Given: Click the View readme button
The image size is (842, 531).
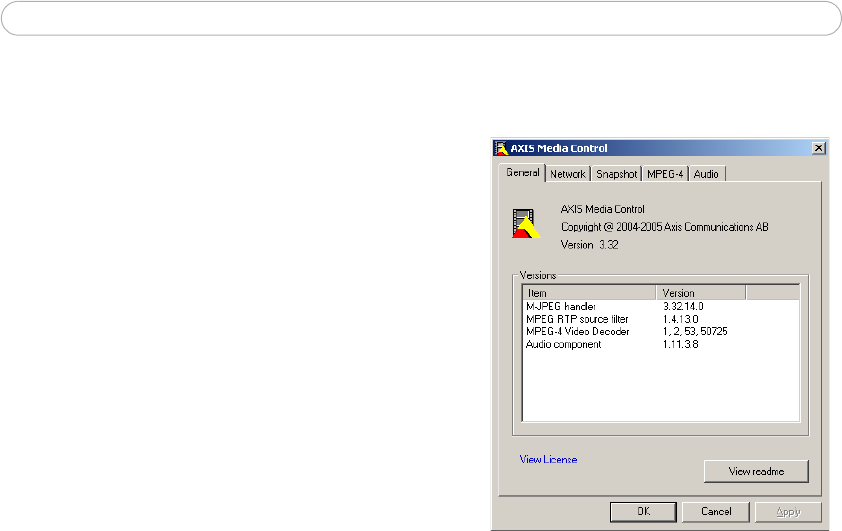Looking at the screenshot, I should click(x=756, y=471).
